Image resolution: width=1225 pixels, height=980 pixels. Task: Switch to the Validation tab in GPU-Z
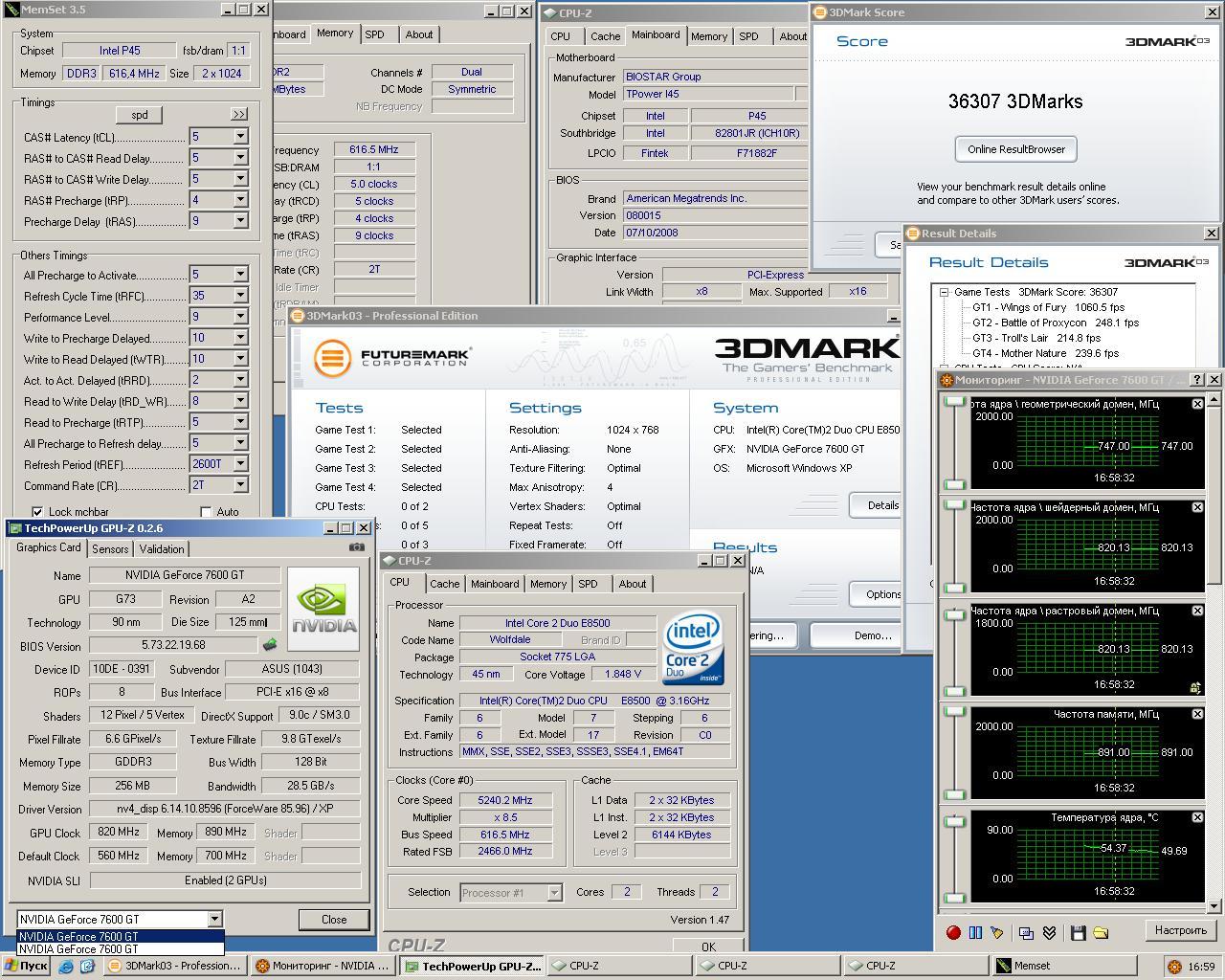(x=161, y=549)
